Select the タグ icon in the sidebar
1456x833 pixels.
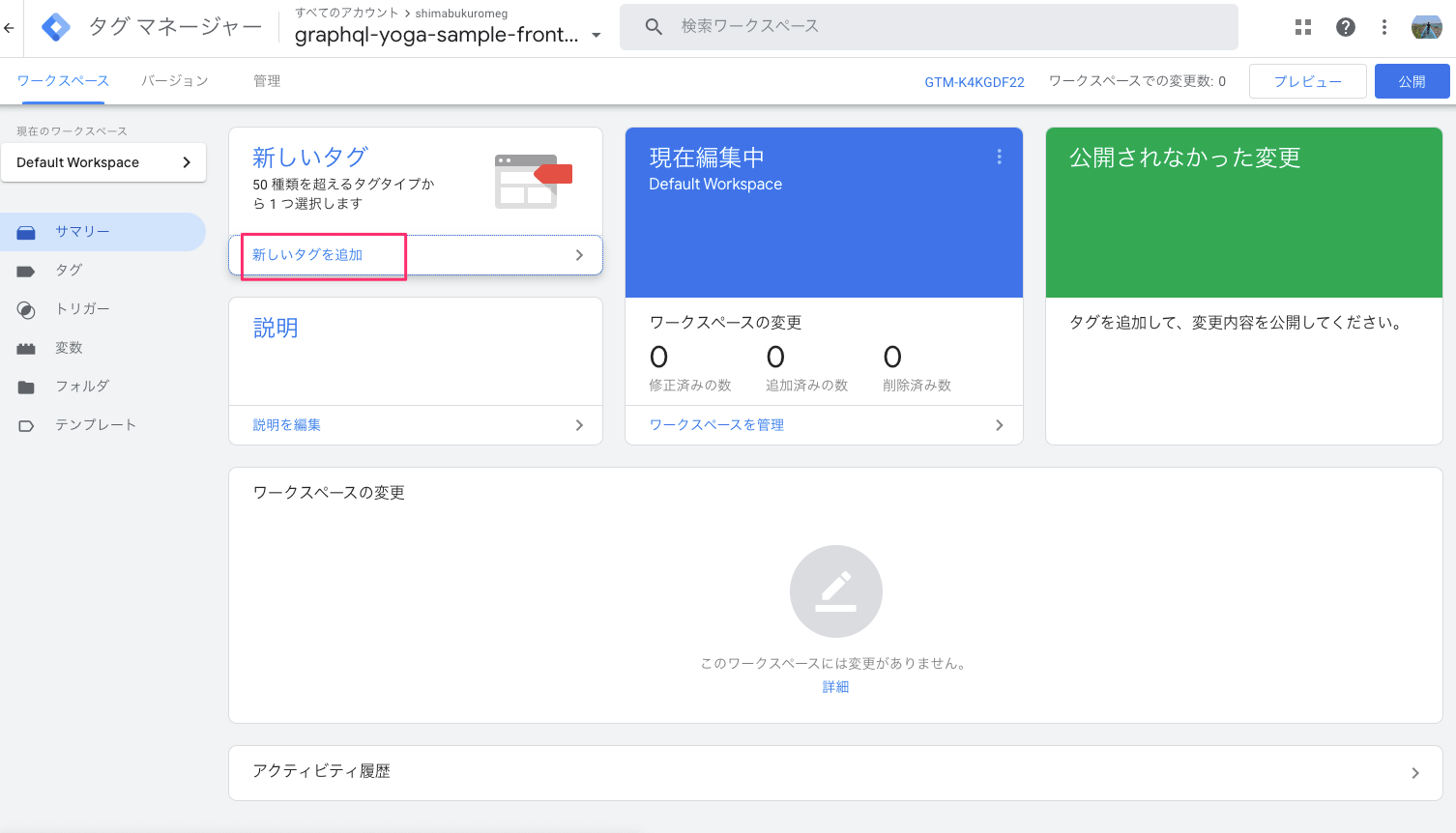27,270
